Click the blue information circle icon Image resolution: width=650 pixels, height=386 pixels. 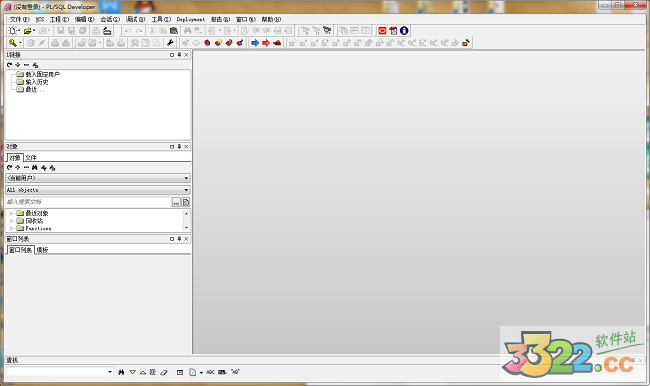(x=404, y=31)
